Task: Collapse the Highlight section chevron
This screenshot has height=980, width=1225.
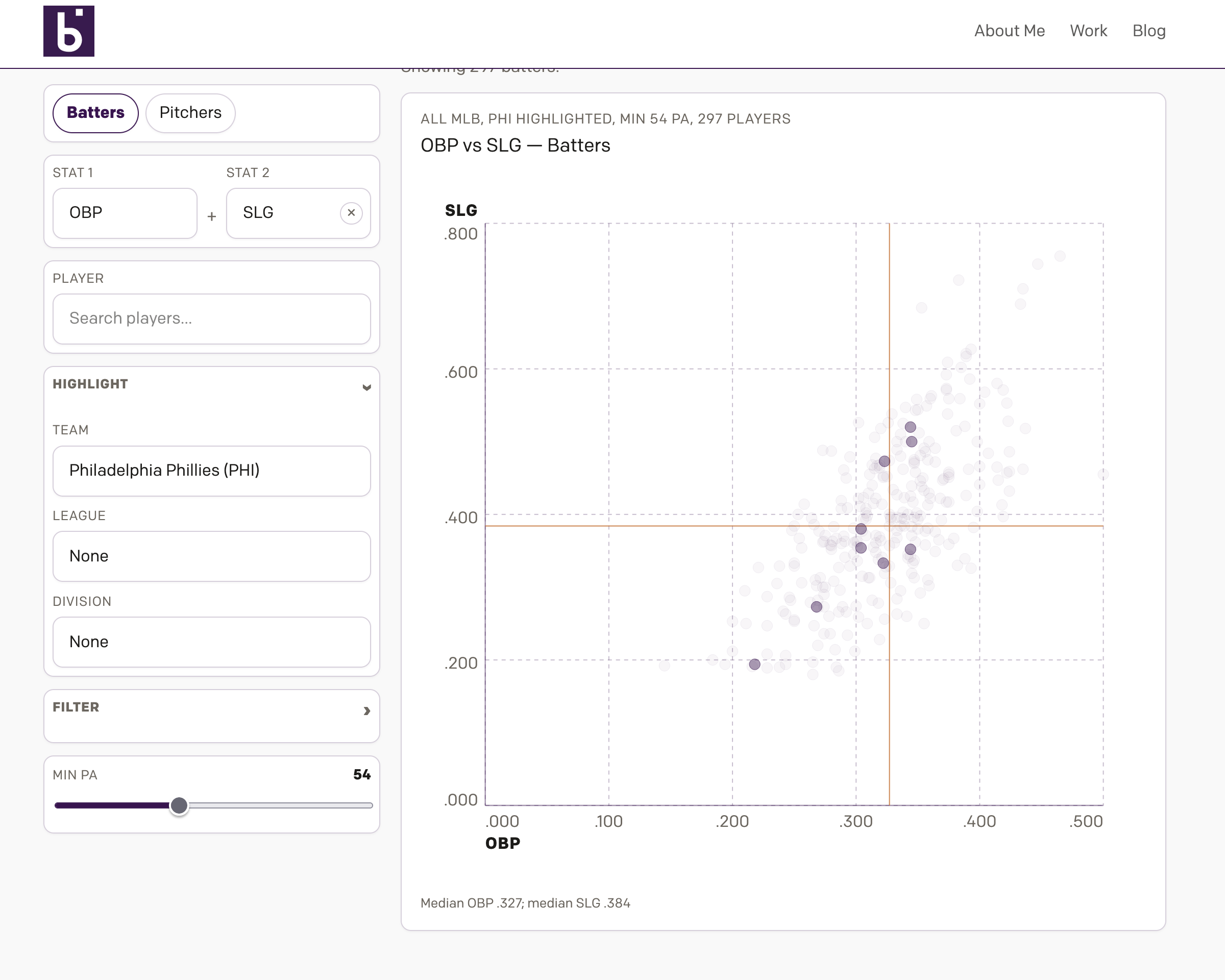Action: pyautogui.click(x=366, y=387)
